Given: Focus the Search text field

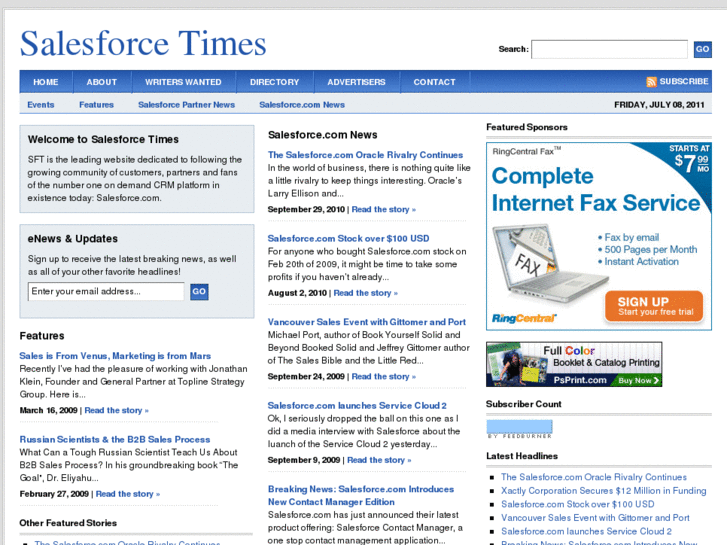Looking at the screenshot, I should (609, 49).
